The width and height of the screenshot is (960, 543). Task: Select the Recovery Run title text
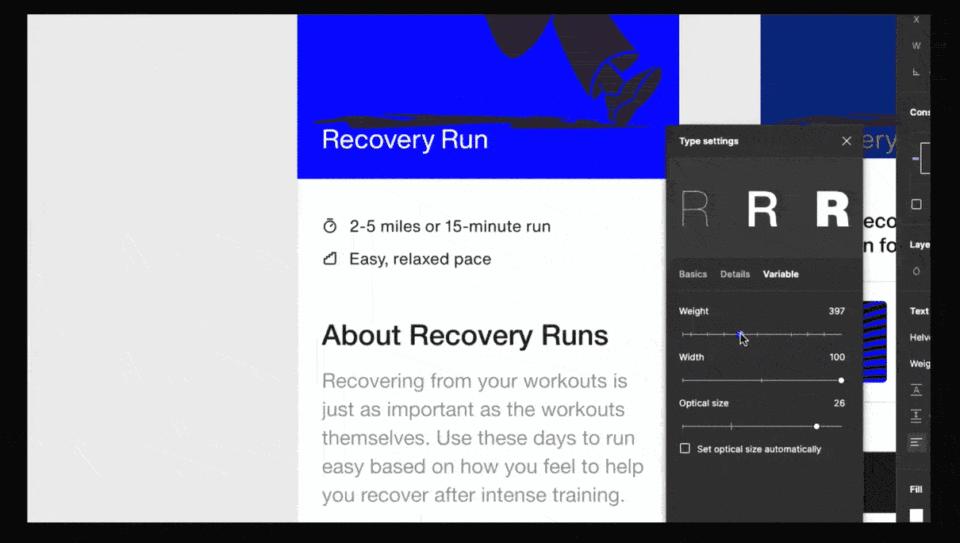click(x=405, y=140)
